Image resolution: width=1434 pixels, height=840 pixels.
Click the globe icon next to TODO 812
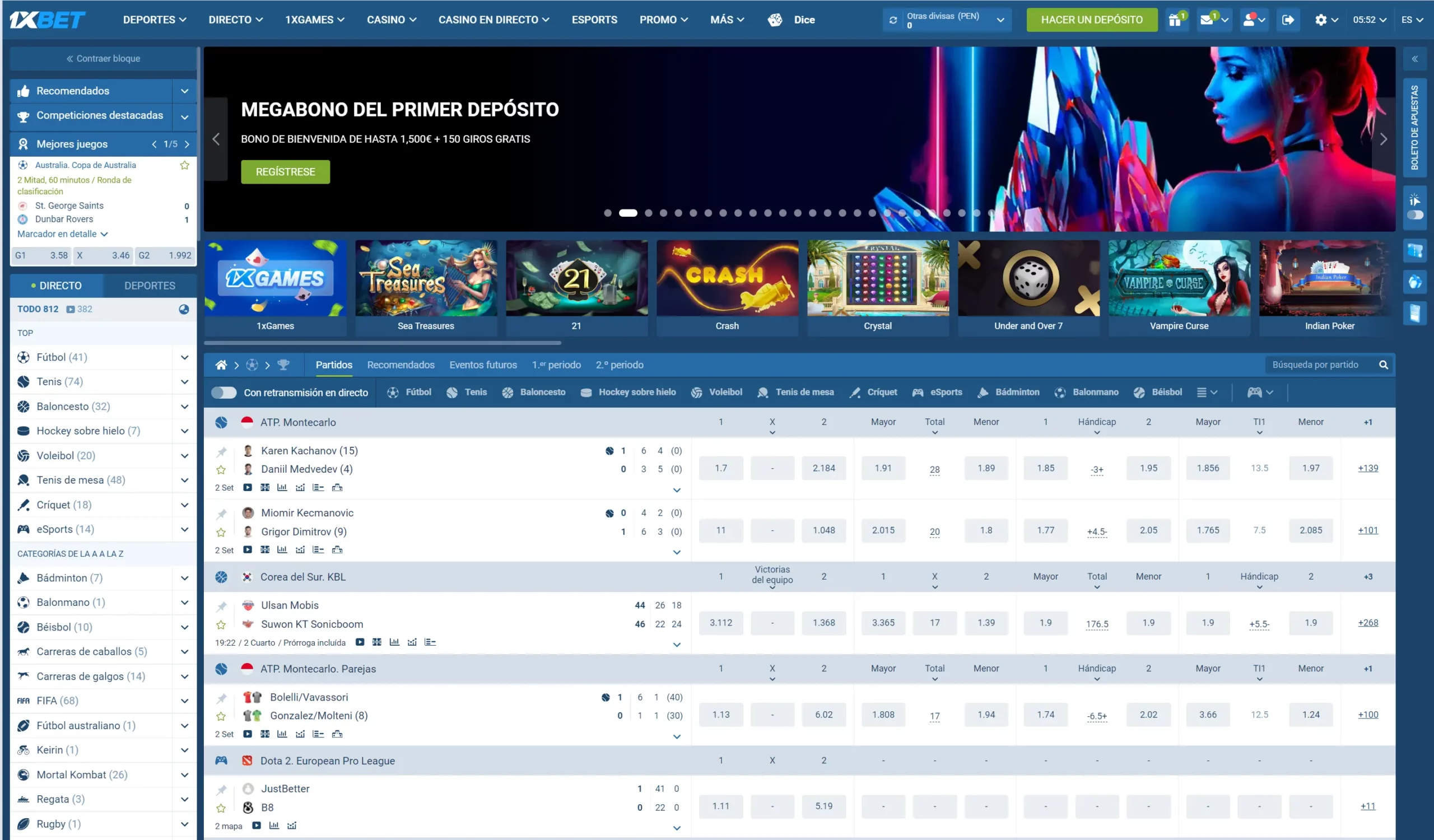[x=184, y=309]
